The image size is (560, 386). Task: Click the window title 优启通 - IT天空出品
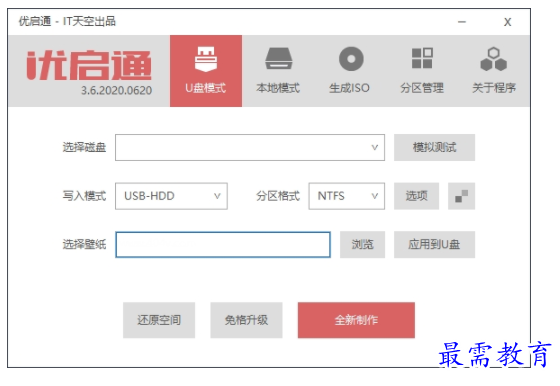(x=67, y=21)
